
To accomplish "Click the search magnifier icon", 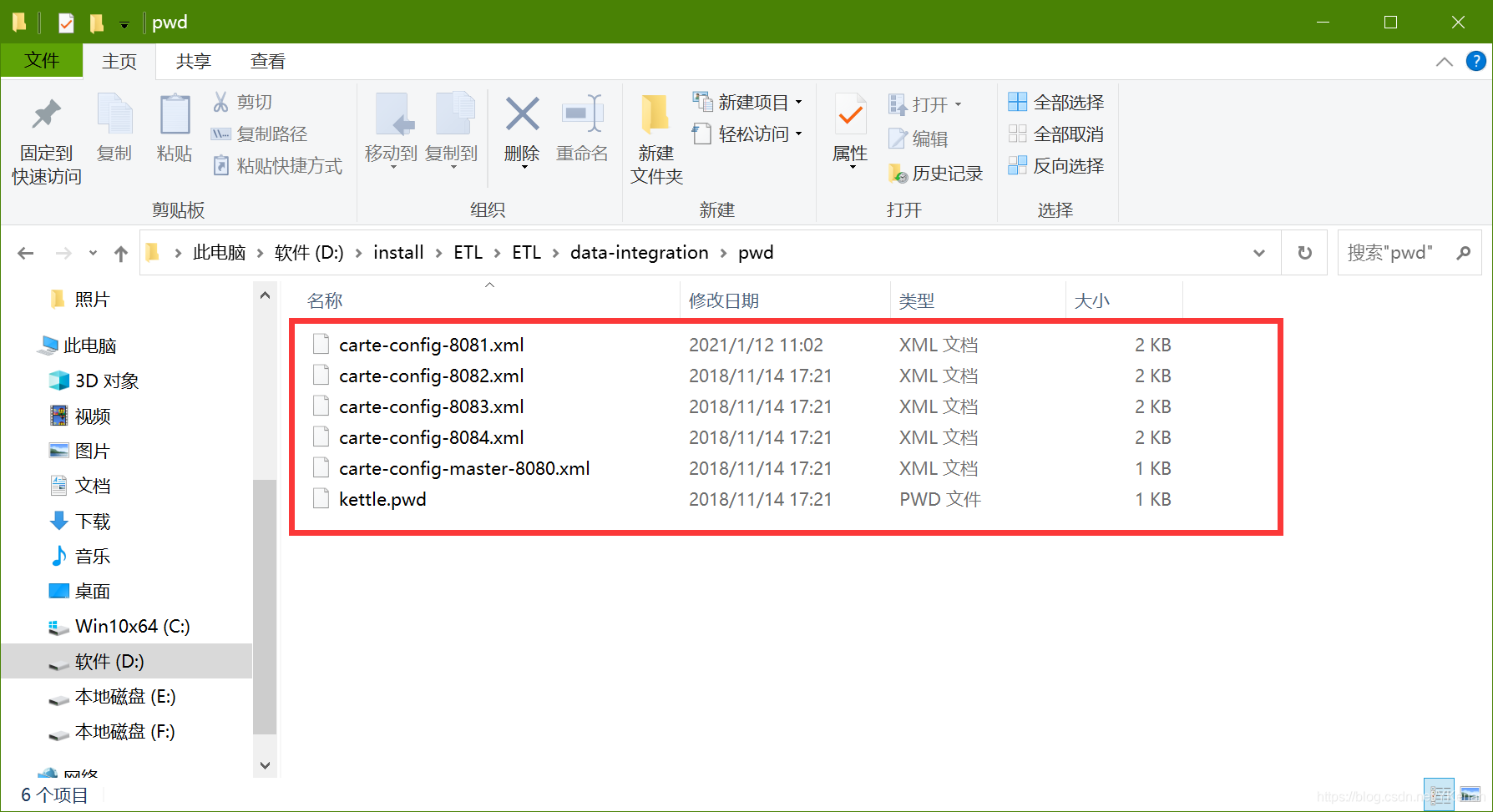I will click(1463, 252).
